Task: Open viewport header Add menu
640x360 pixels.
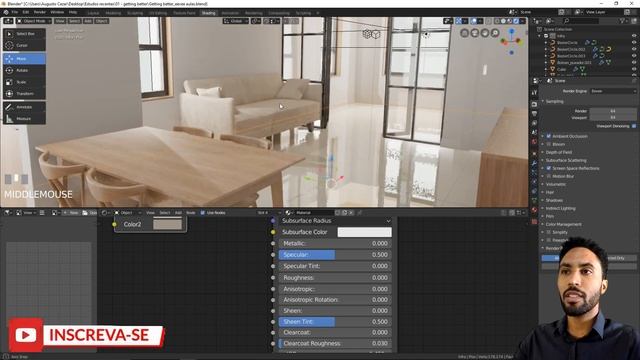Action: (88, 21)
